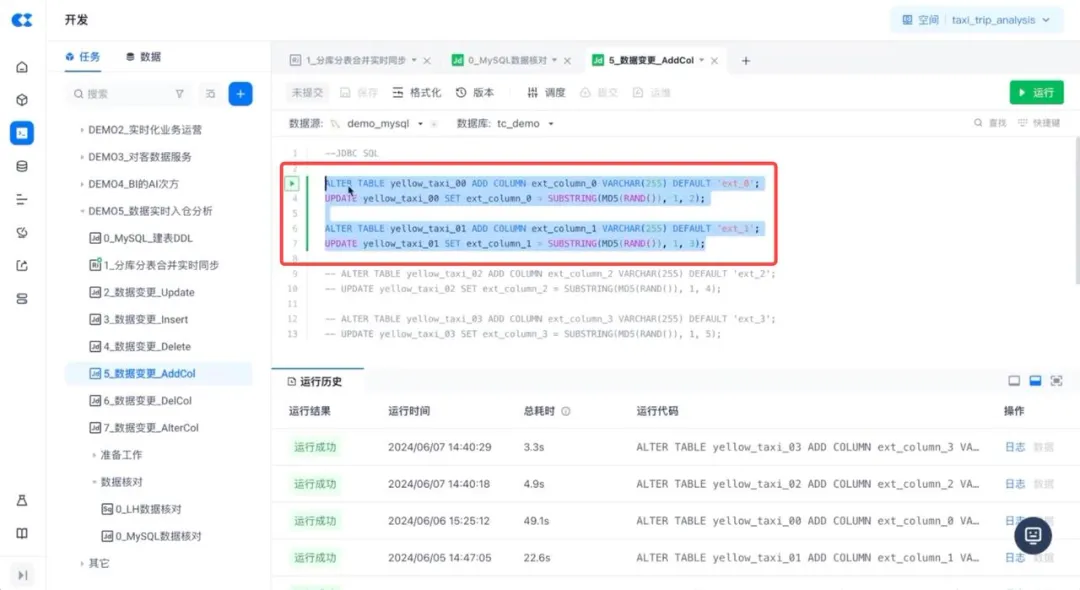Open the home icon in left sidebar
Viewport: 1080px width, 590px height.
[x=22, y=67]
